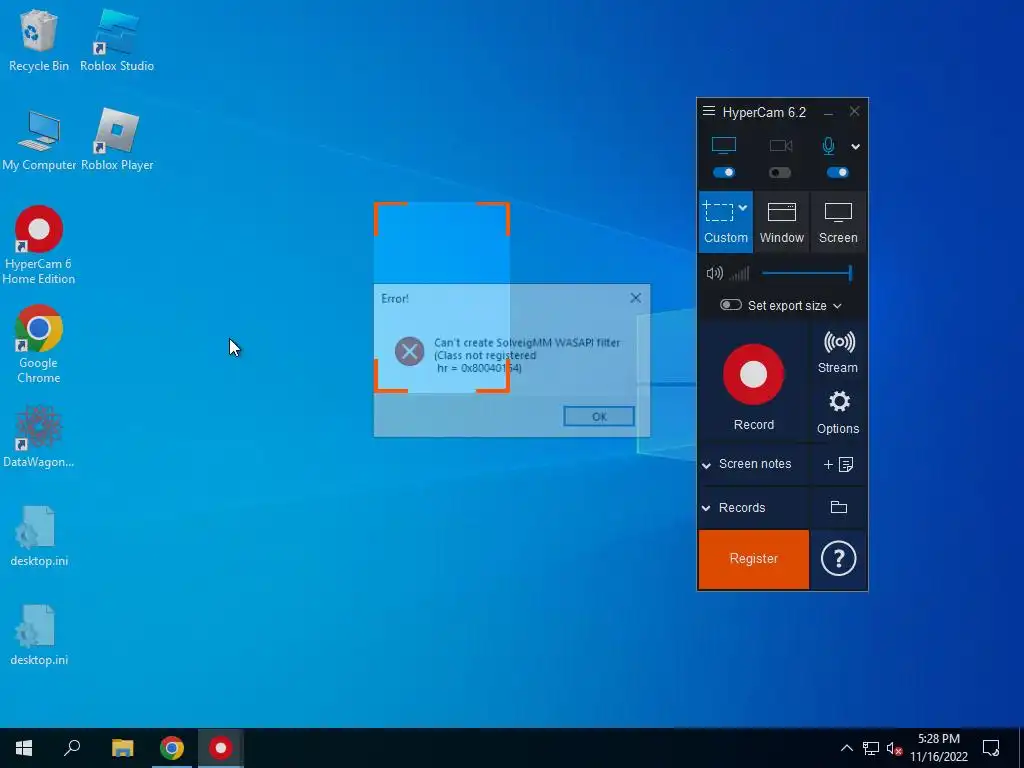
Task: Collapse the Records section
Action: point(706,508)
